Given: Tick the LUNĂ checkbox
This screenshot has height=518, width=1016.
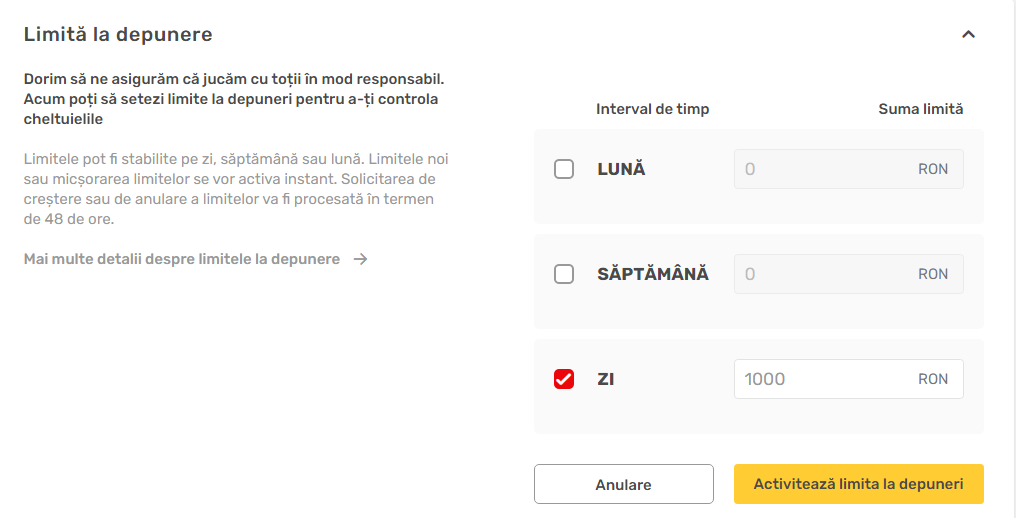Looking at the screenshot, I should point(564,169).
